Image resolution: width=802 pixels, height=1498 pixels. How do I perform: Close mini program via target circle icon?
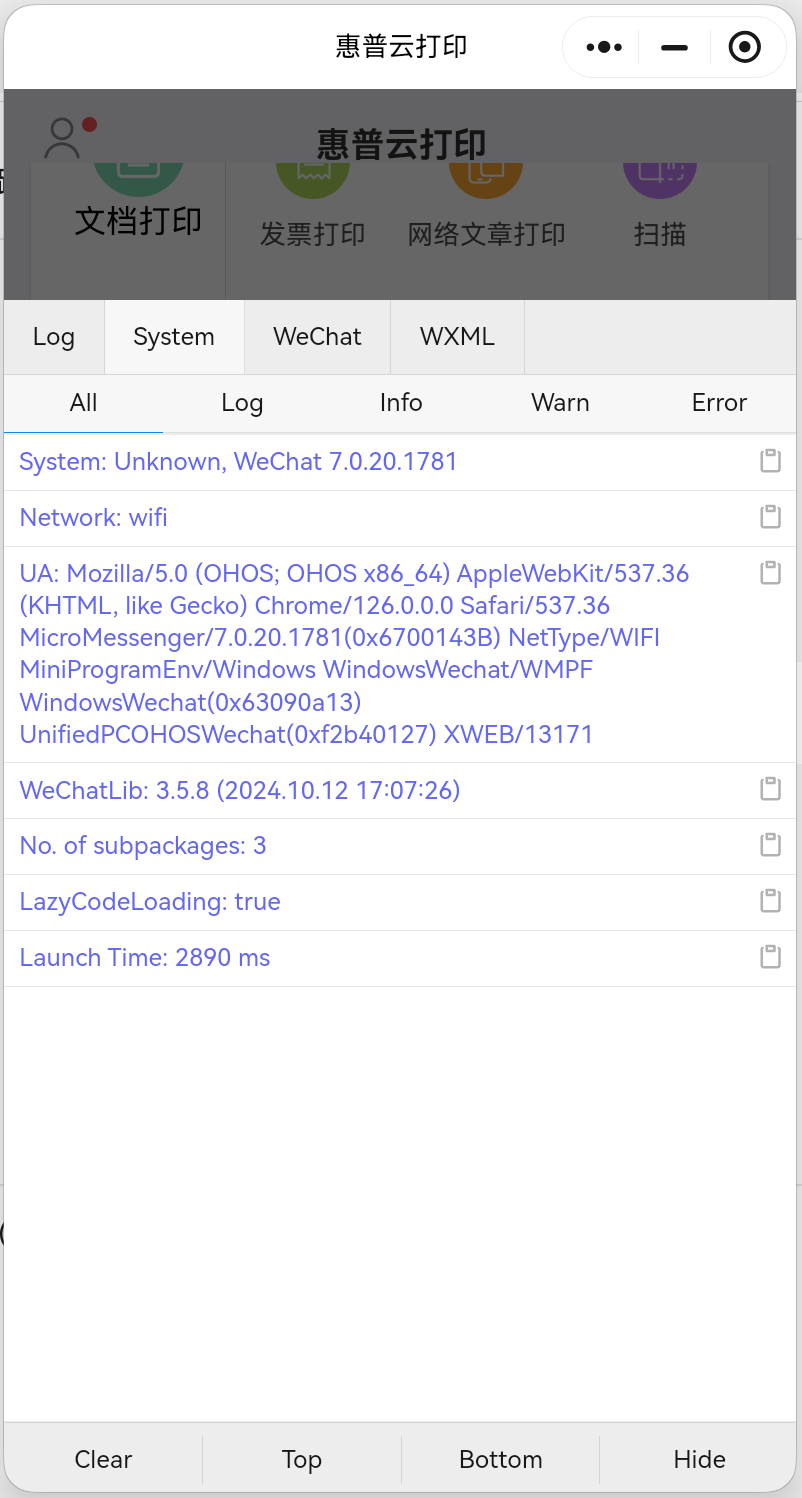click(745, 47)
